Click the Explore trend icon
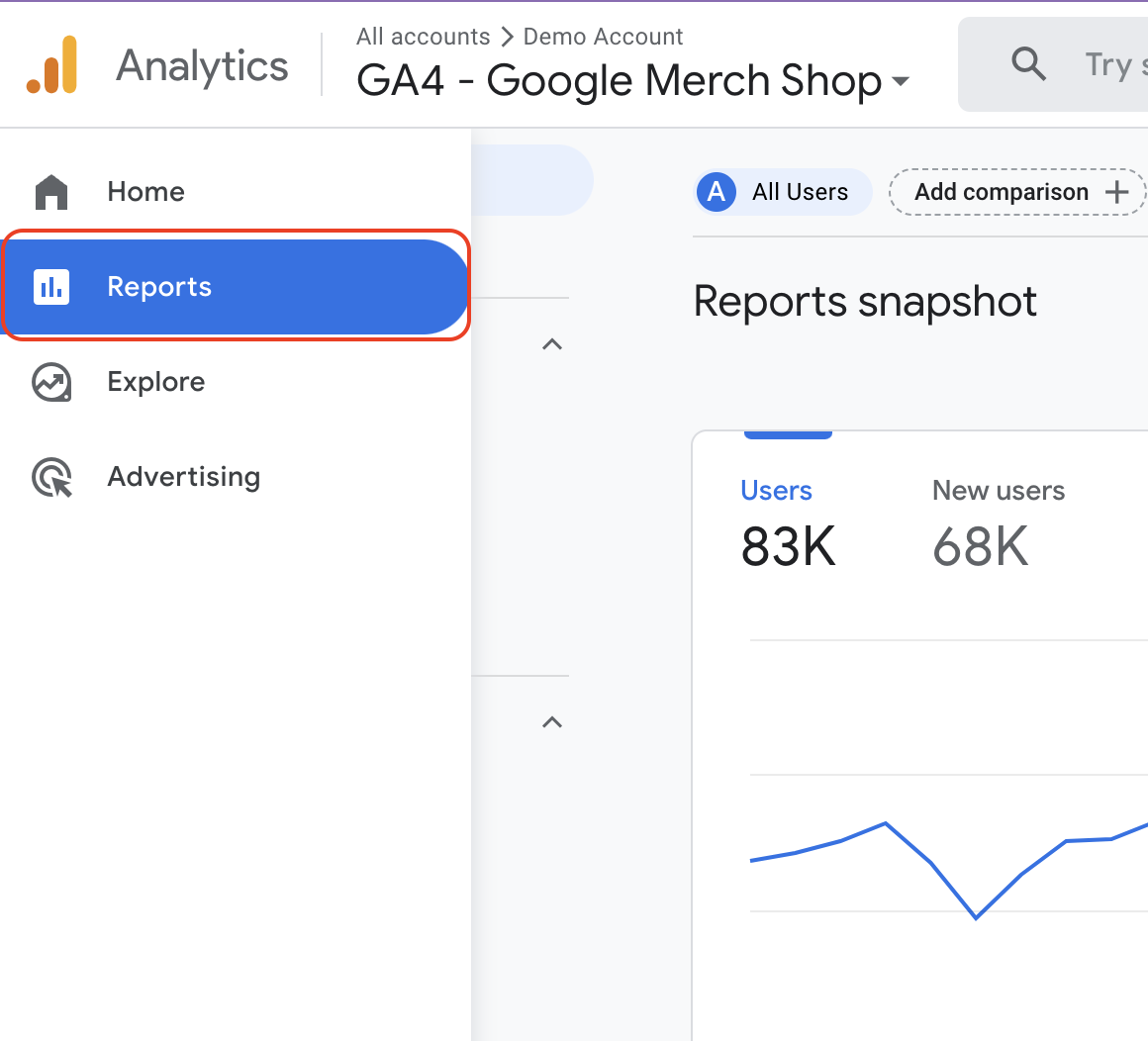This screenshot has height=1041, width=1148. click(x=51, y=382)
